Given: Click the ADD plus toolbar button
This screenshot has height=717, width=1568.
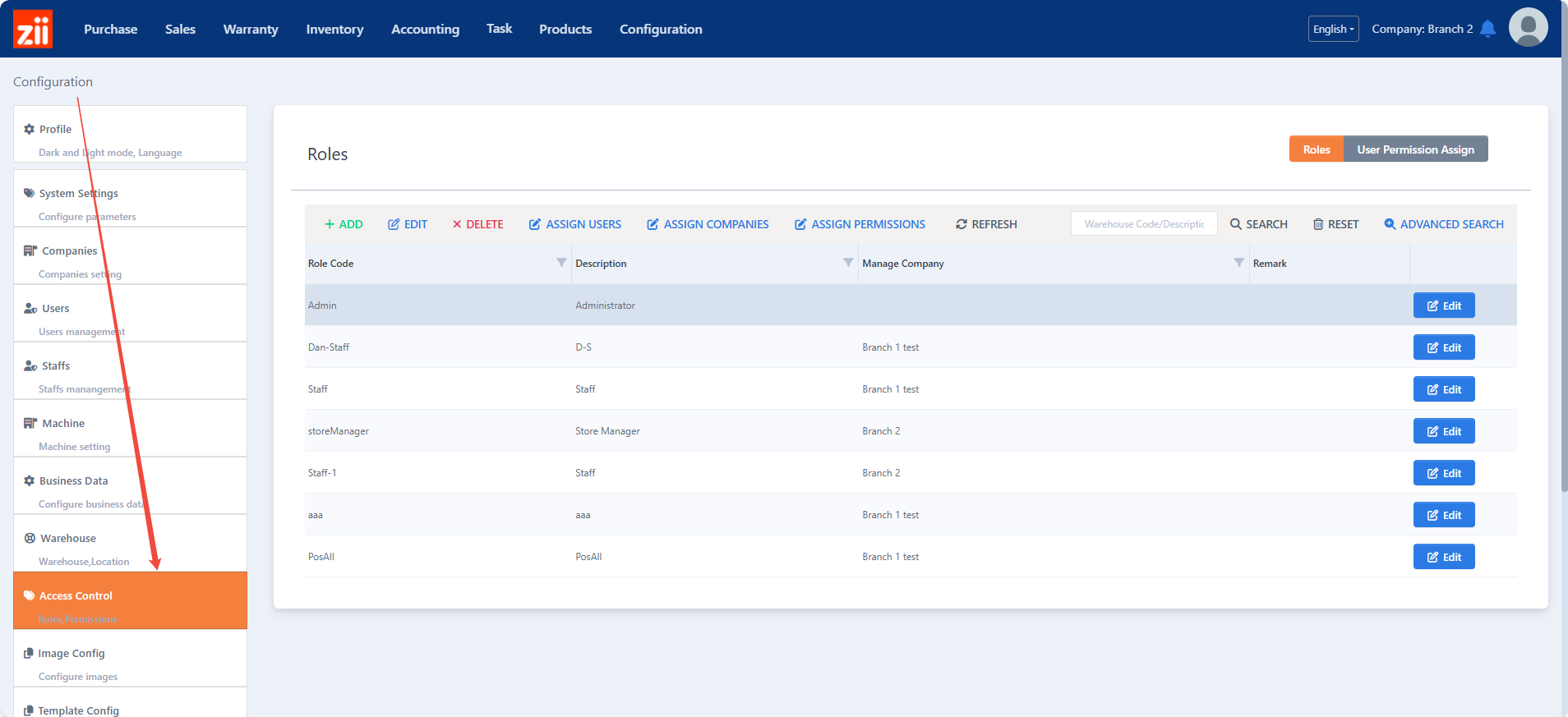Looking at the screenshot, I should tap(344, 224).
